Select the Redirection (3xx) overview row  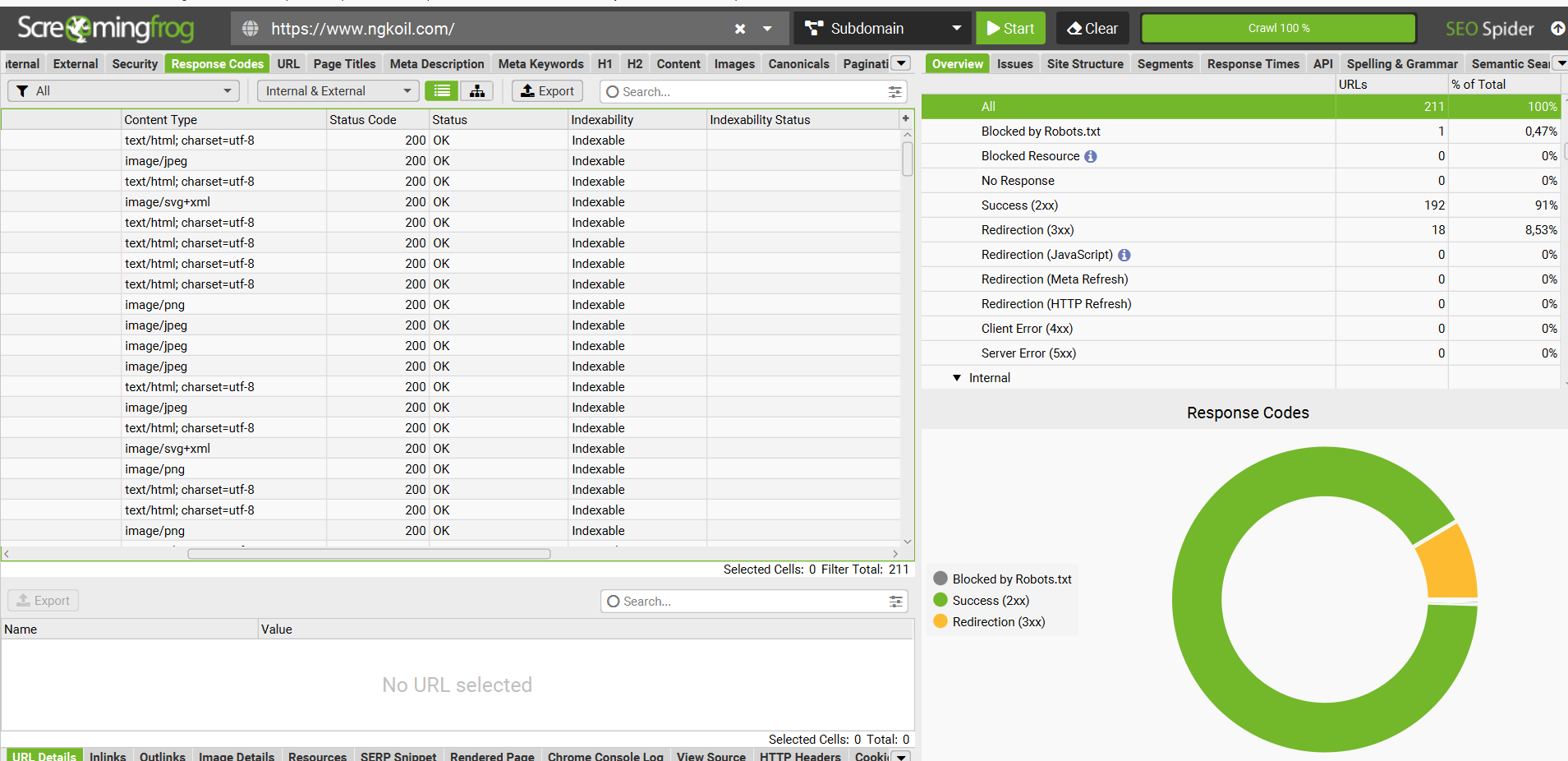click(x=1240, y=230)
